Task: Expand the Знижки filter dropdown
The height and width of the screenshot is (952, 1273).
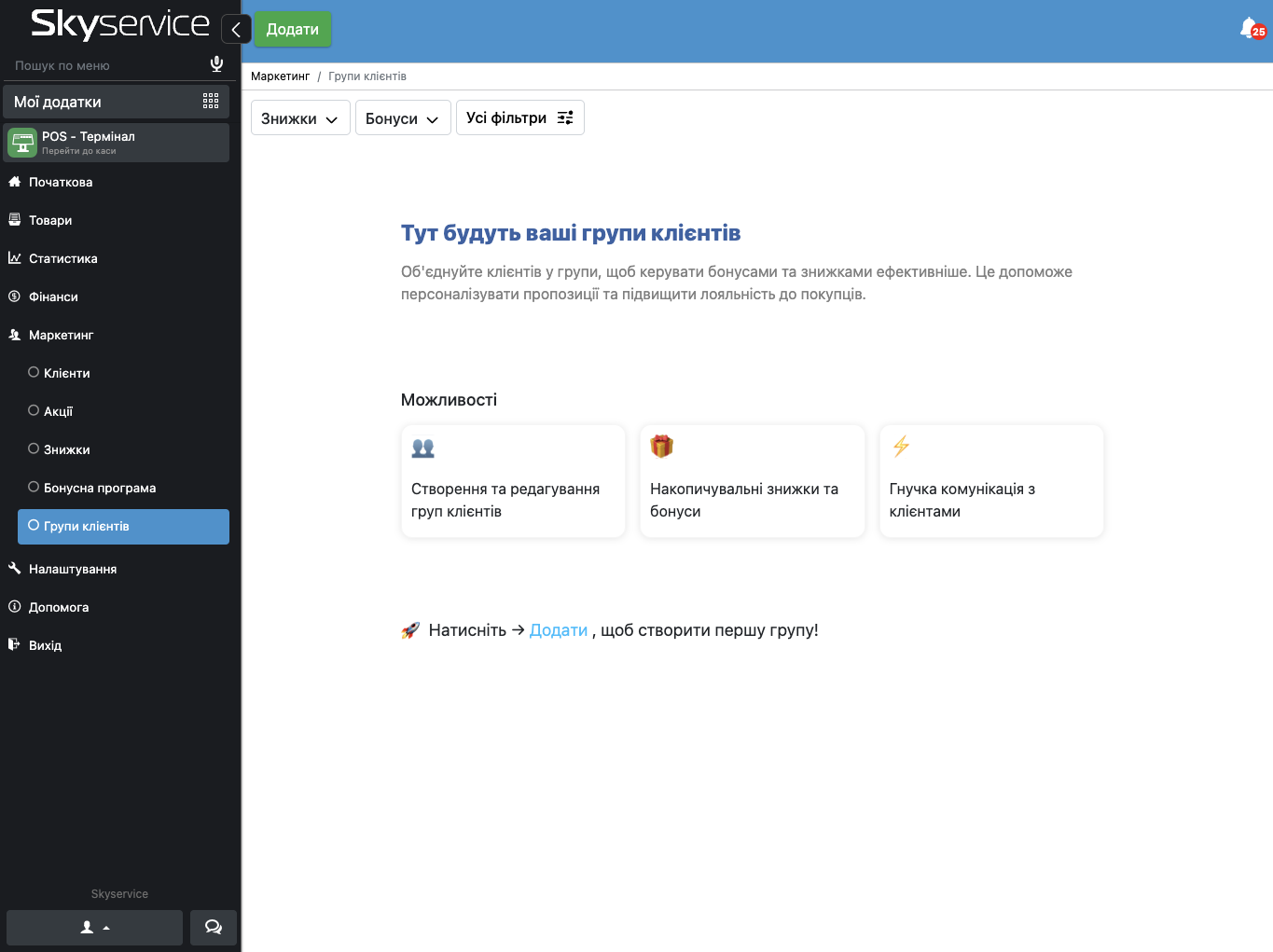Action: pyautogui.click(x=299, y=118)
